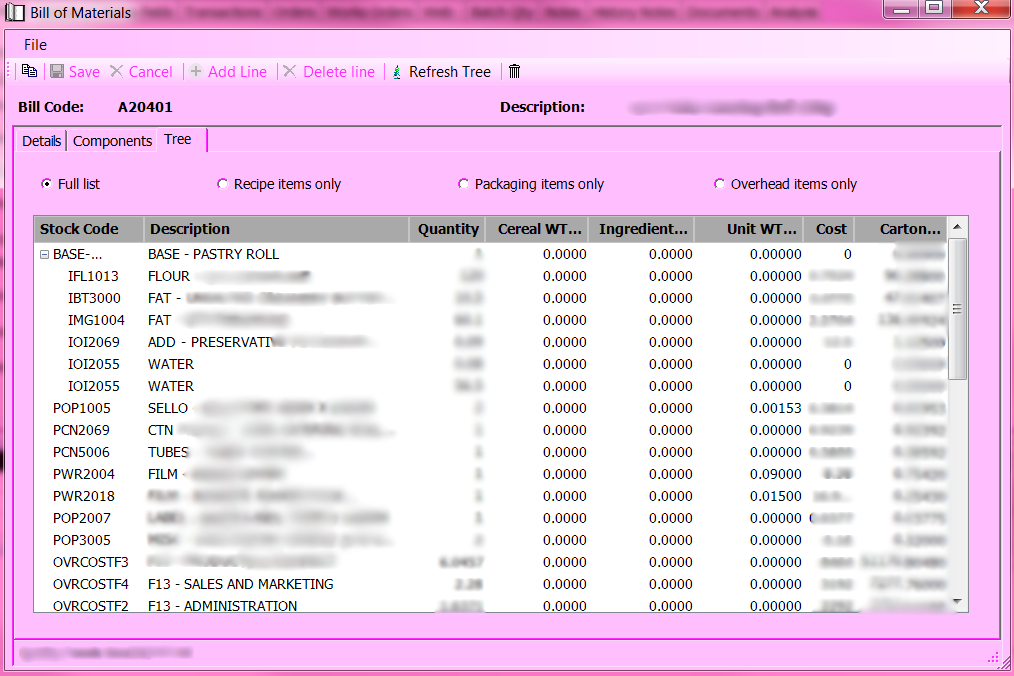Click the Unit WT column header

750,229
